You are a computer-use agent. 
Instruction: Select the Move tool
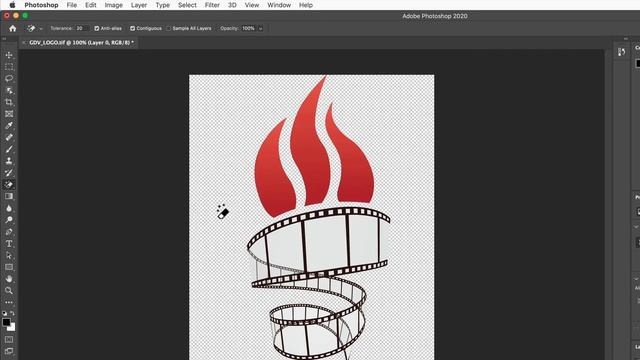(9, 55)
